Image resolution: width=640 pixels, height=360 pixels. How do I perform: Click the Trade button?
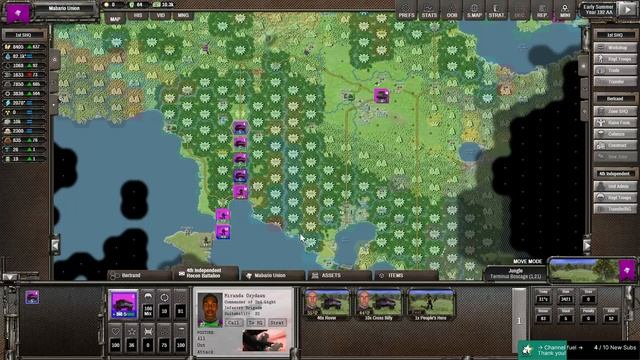click(x=615, y=71)
